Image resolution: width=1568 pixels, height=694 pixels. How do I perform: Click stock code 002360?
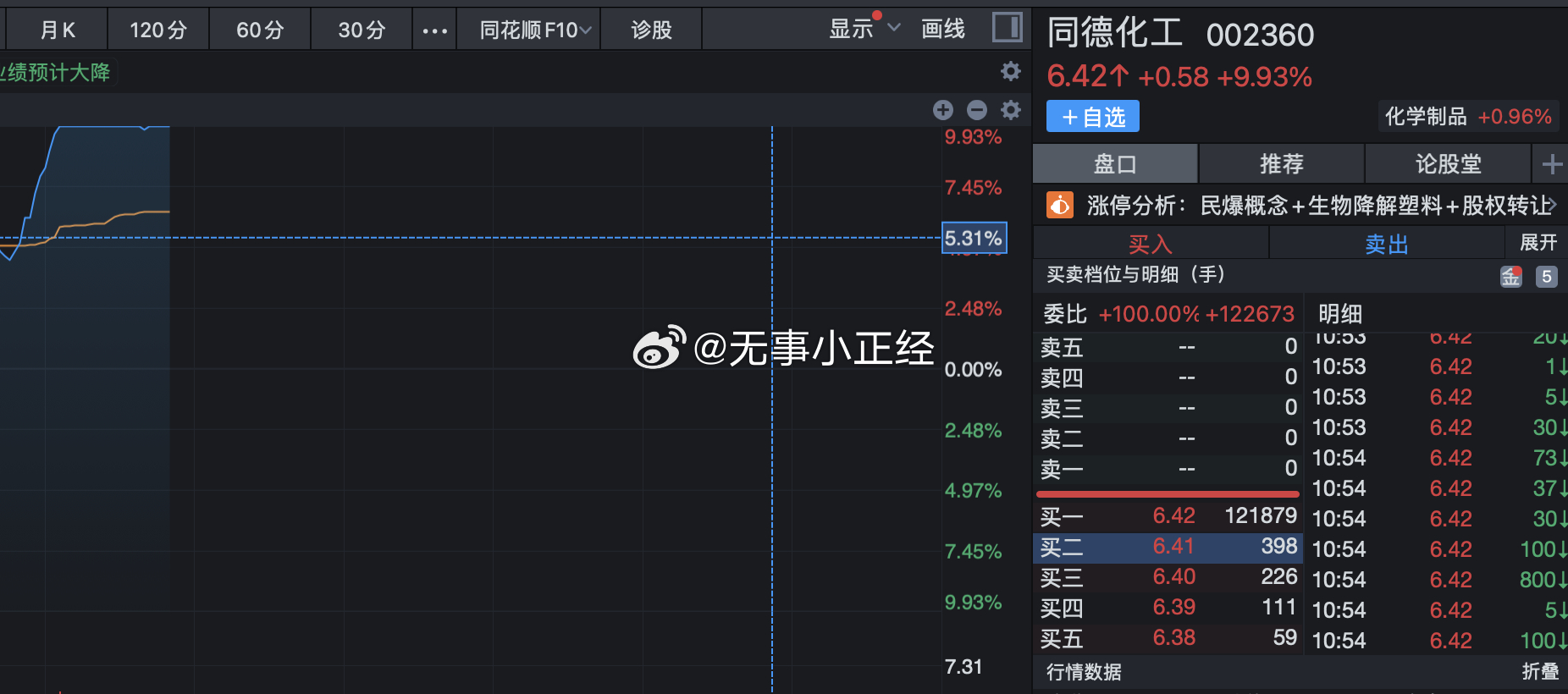pyautogui.click(x=1260, y=35)
